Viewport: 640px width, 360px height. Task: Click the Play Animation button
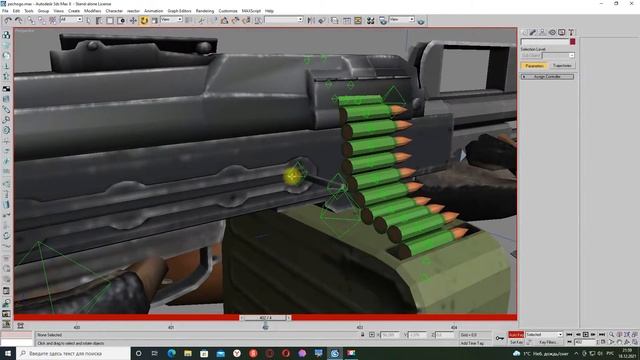pos(586,335)
